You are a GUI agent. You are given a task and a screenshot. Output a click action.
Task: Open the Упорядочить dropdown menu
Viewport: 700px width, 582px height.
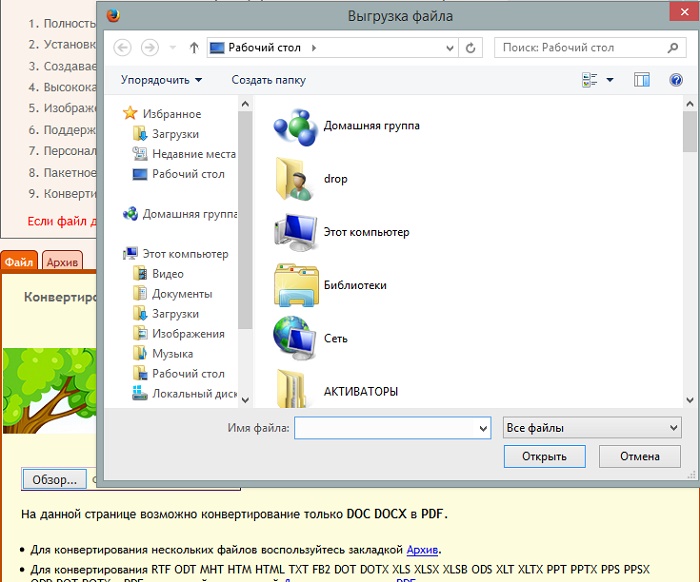coord(161,80)
